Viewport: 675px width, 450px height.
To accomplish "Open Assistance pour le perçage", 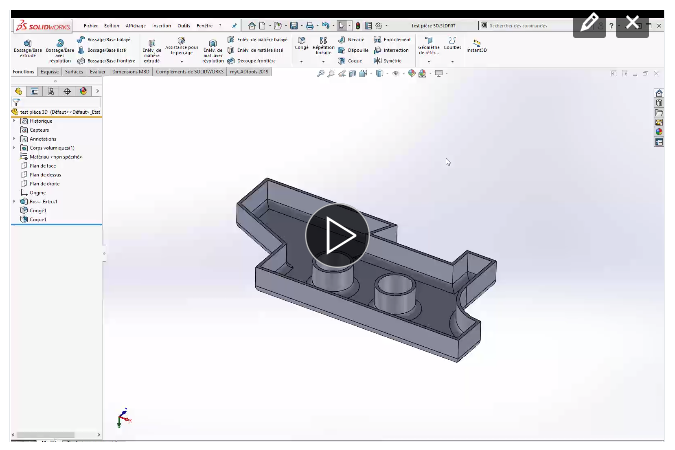I will coord(182,47).
